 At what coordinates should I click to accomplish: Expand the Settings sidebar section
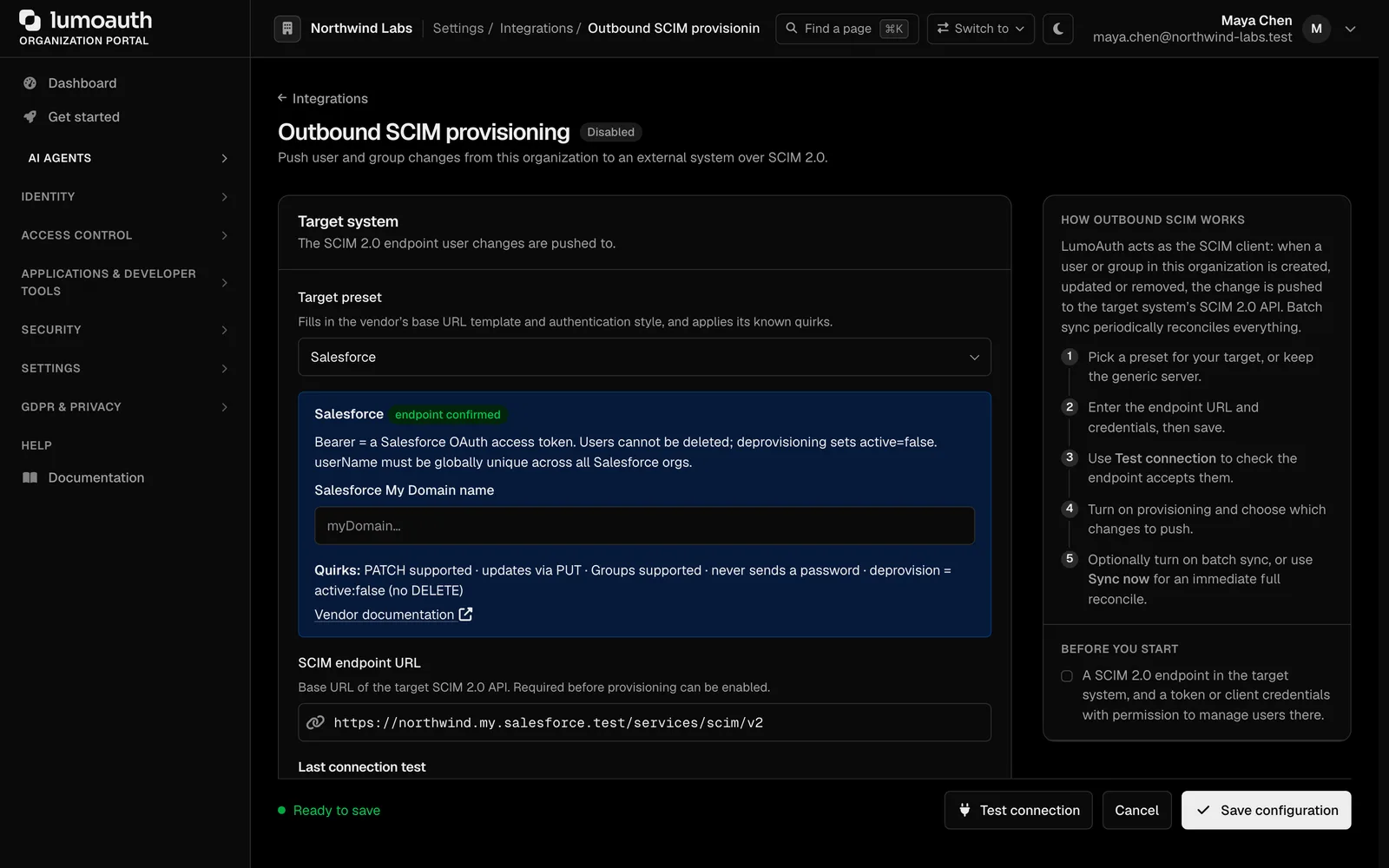(x=125, y=368)
